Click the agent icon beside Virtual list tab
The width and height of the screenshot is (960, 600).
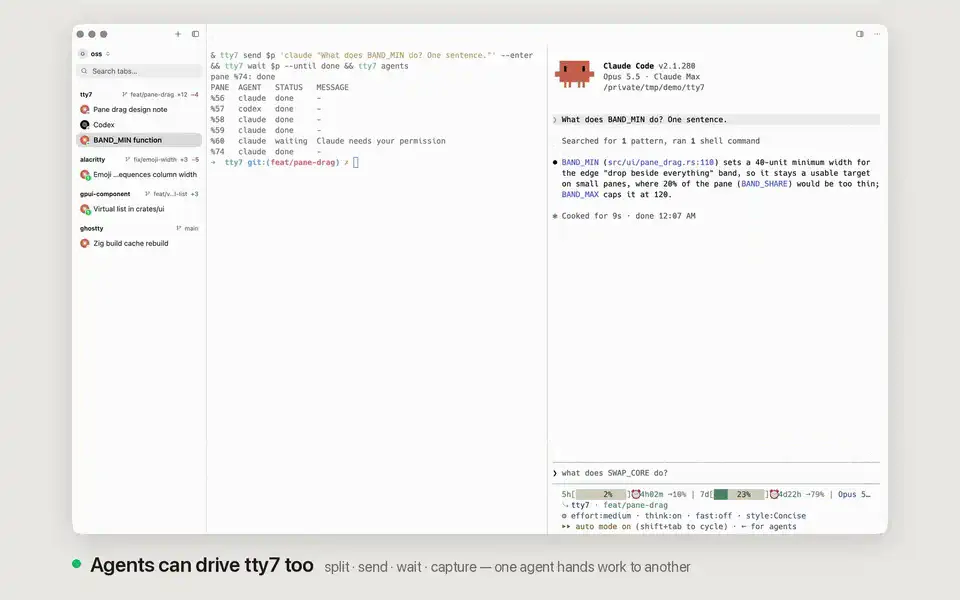85,209
